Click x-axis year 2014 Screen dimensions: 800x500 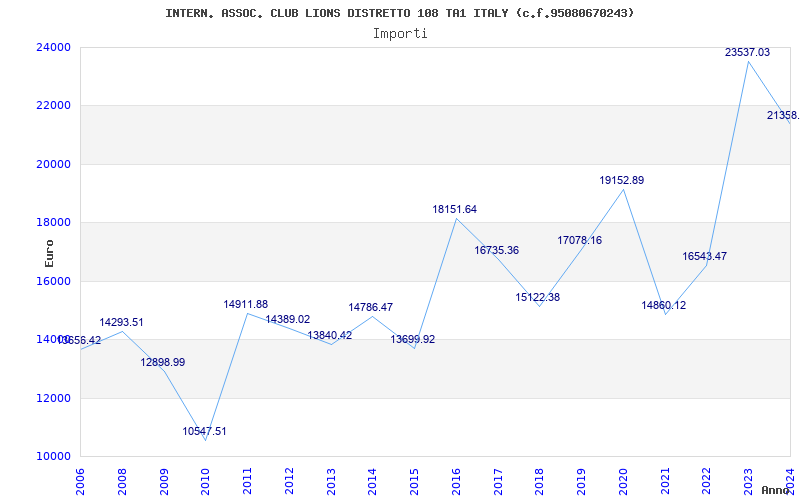tap(373, 482)
